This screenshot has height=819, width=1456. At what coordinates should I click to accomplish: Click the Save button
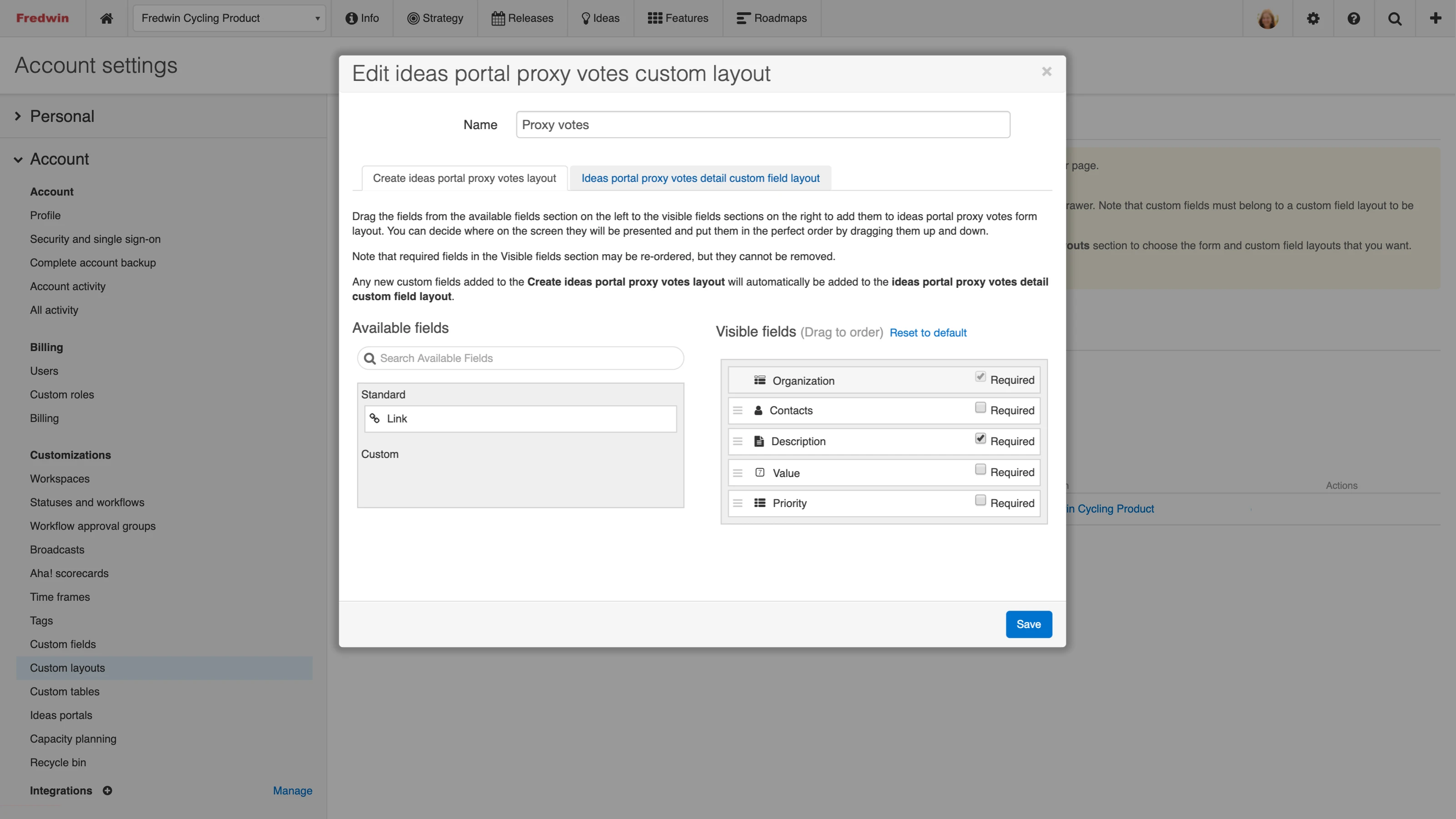click(1028, 624)
